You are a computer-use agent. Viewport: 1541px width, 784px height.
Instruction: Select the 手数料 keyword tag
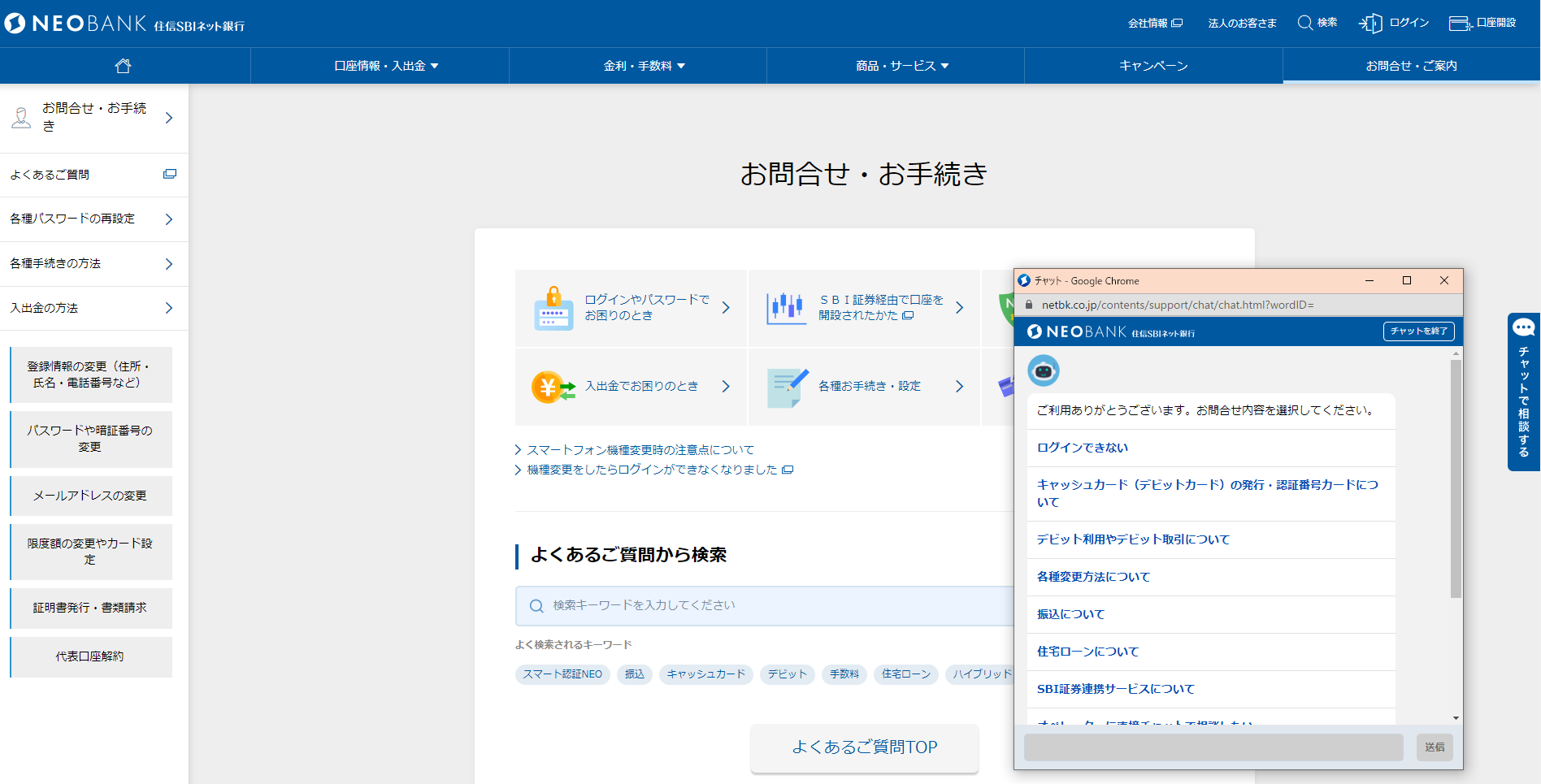[x=844, y=674]
